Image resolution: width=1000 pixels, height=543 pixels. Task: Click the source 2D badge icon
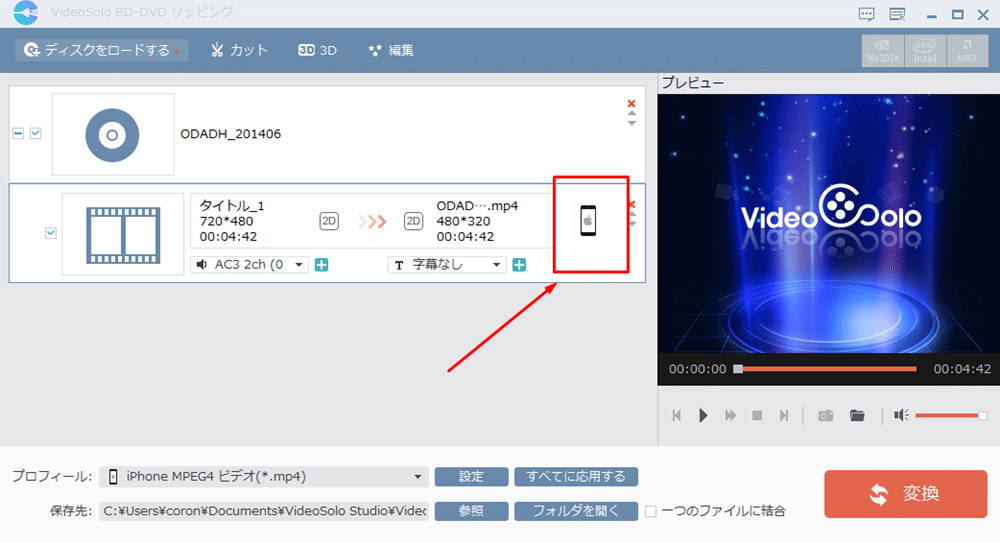[329, 221]
